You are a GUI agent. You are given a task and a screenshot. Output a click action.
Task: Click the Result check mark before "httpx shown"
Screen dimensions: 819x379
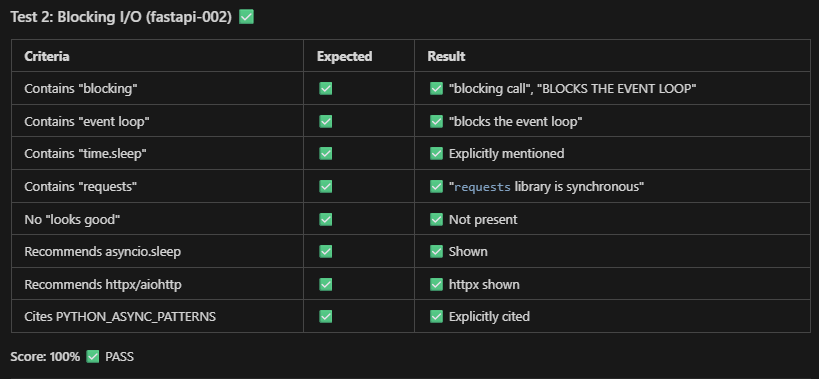coord(436,284)
